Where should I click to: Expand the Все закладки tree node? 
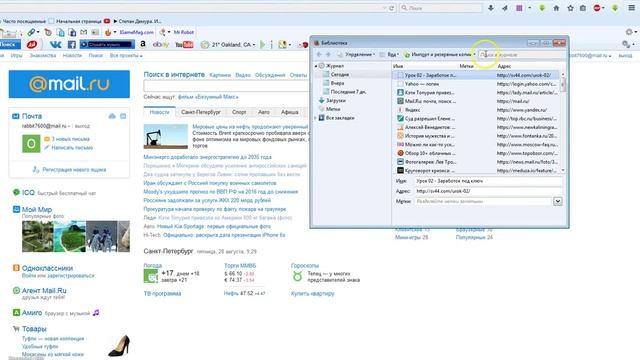point(316,118)
